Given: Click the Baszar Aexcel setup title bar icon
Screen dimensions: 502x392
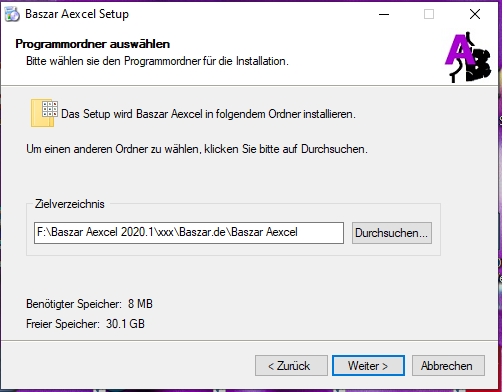Looking at the screenshot, I should coord(12,14).
